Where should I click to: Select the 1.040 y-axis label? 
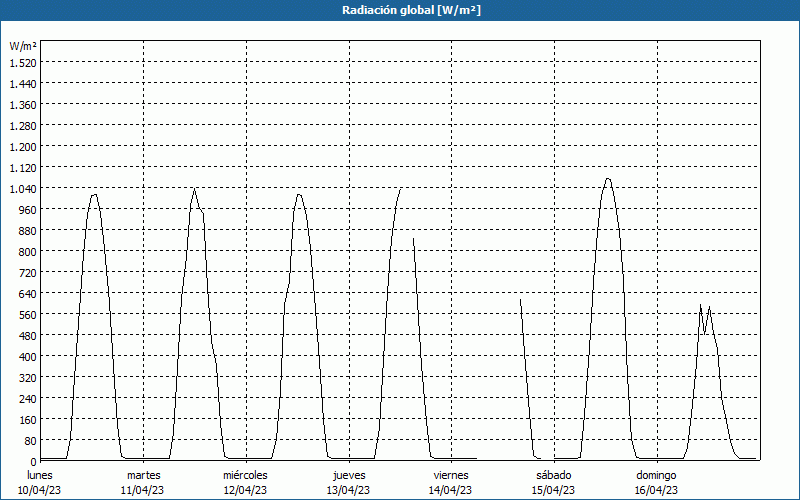pyautogui.click(x=23, y=189)
